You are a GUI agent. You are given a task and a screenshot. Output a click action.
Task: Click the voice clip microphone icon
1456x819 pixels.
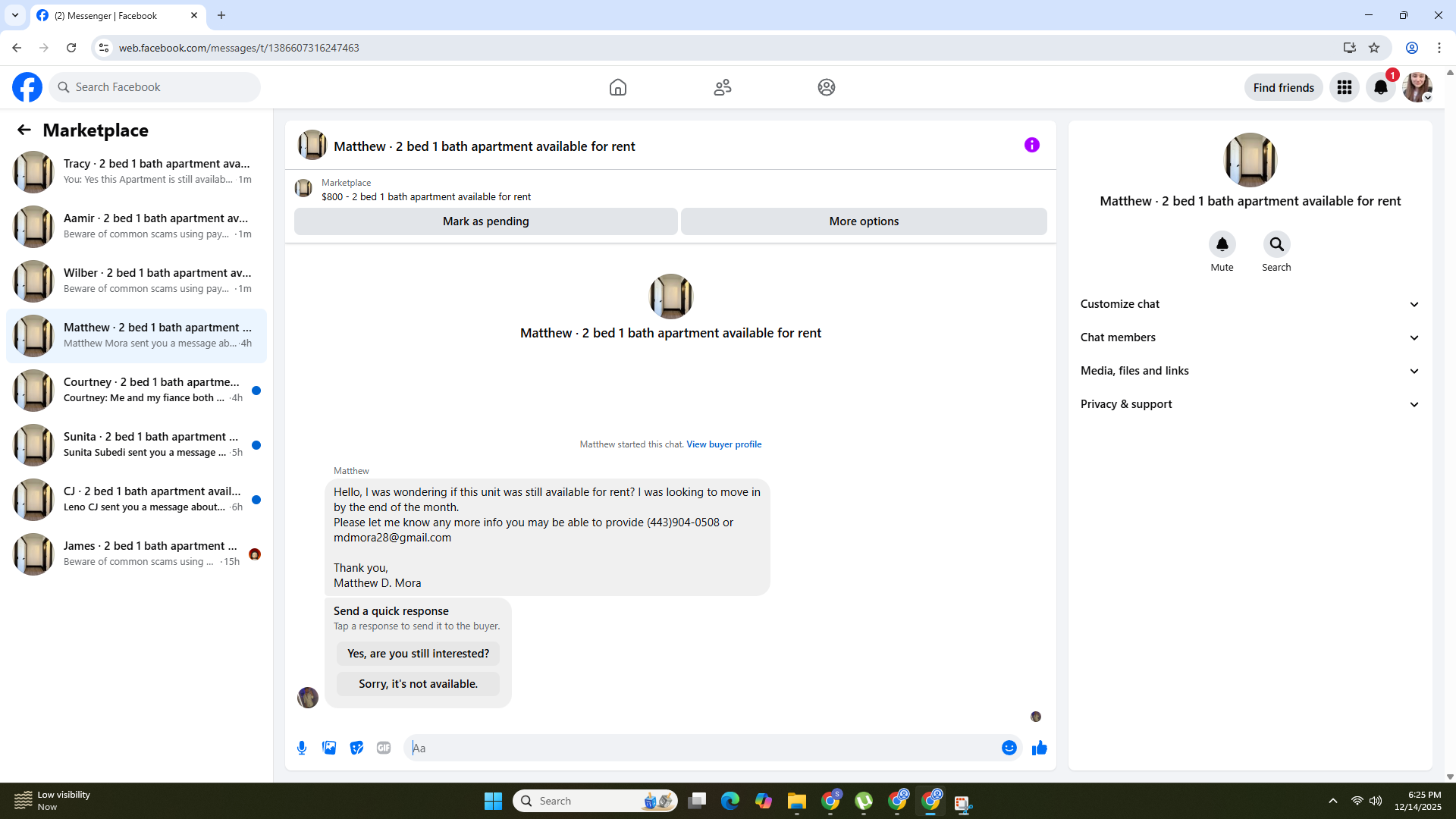click(302, 748)
